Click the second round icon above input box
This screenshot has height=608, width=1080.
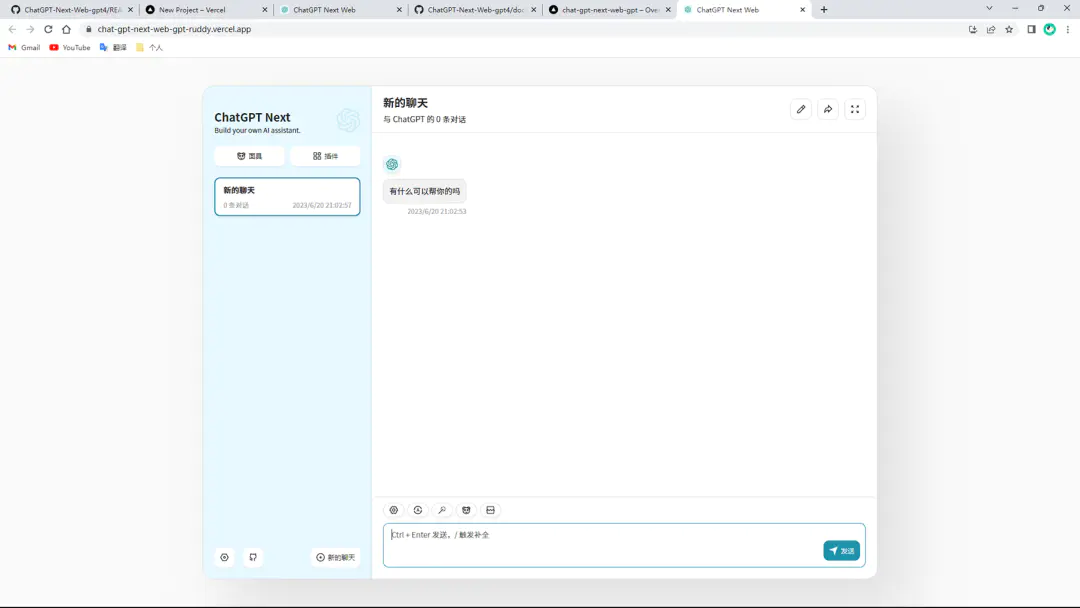pyautogui.click(x=418, y=510)
